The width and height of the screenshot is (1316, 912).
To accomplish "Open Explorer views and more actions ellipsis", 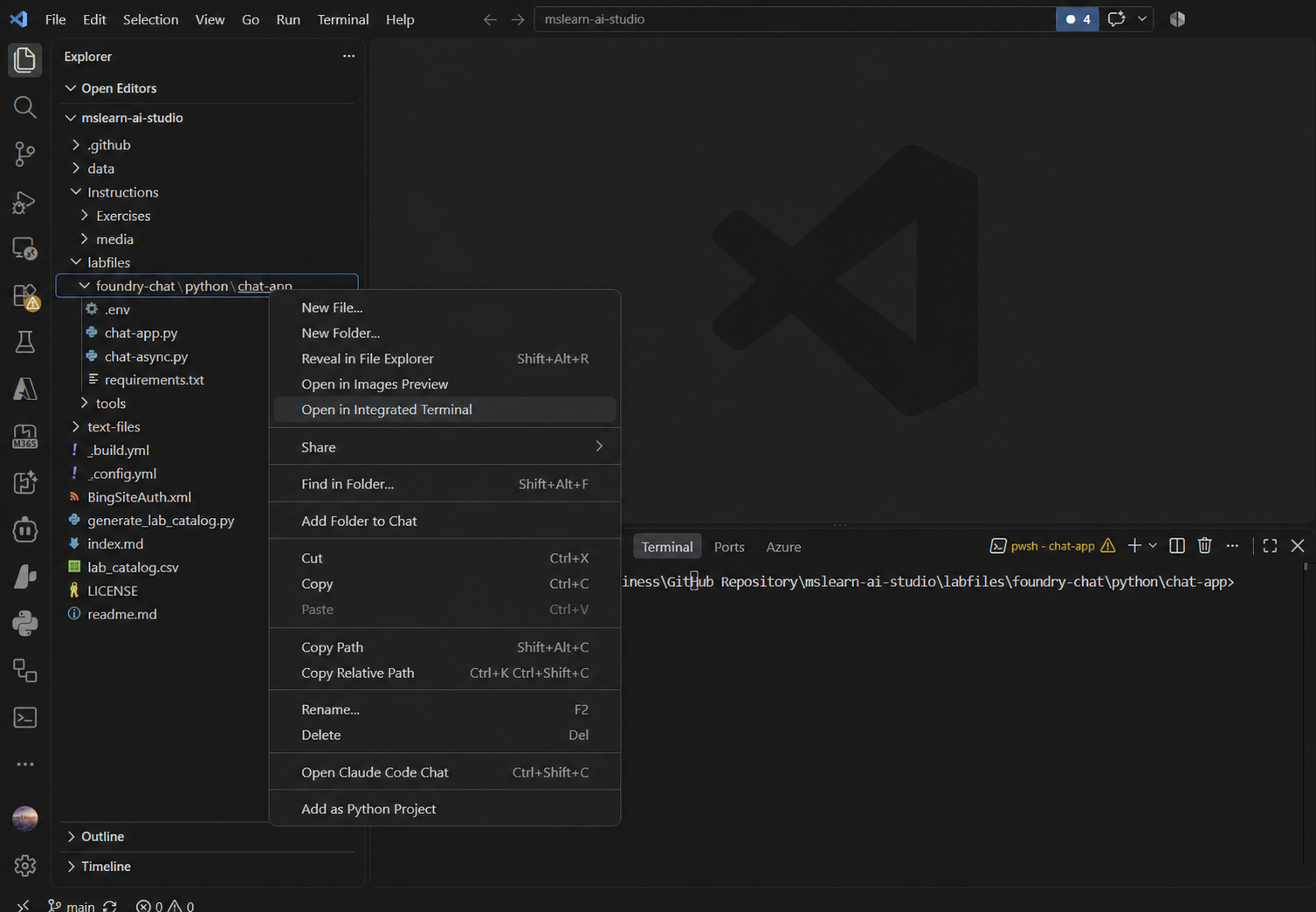I will pos(348,56).
